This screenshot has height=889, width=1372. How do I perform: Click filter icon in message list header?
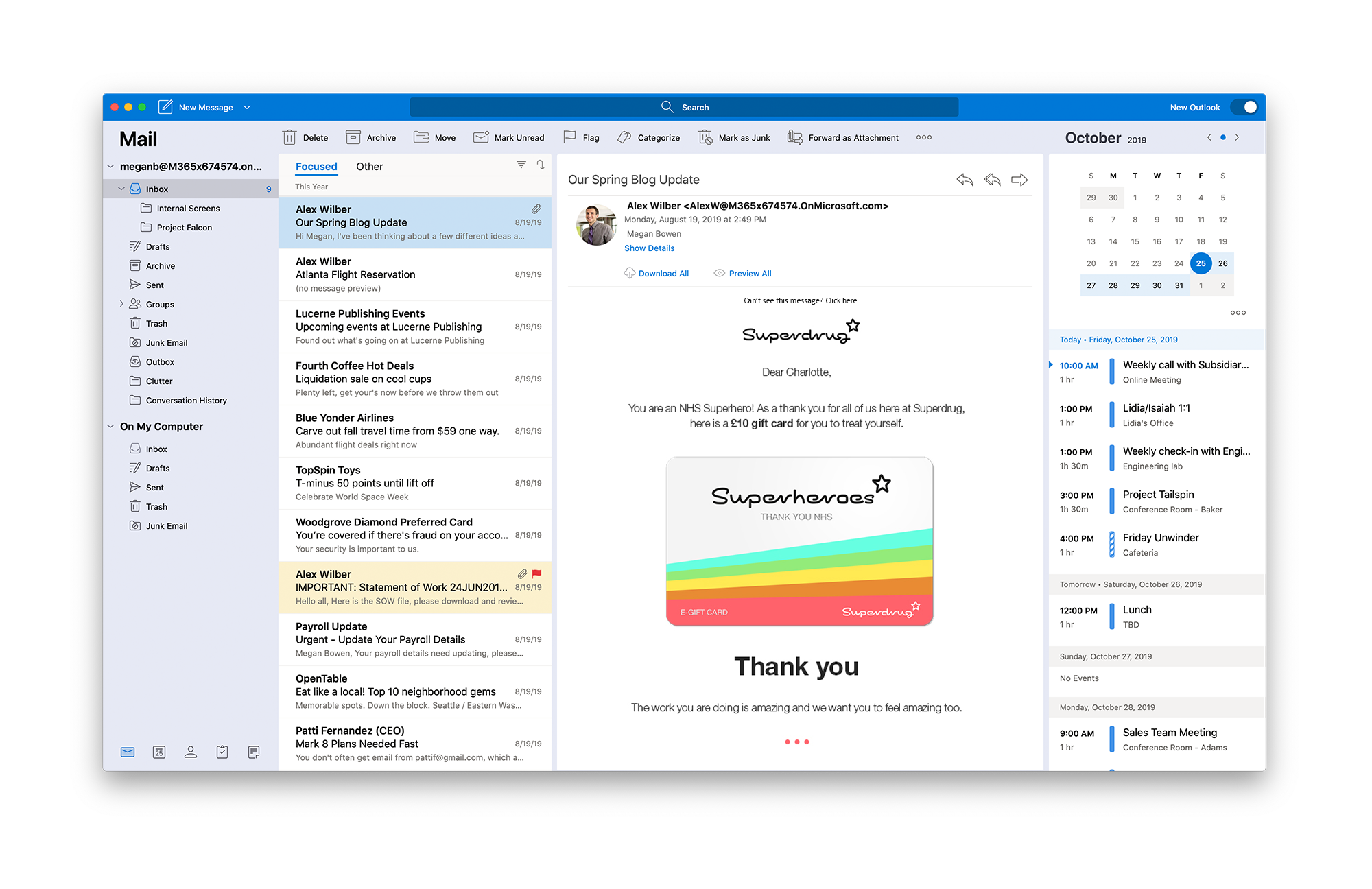(521, 165)
